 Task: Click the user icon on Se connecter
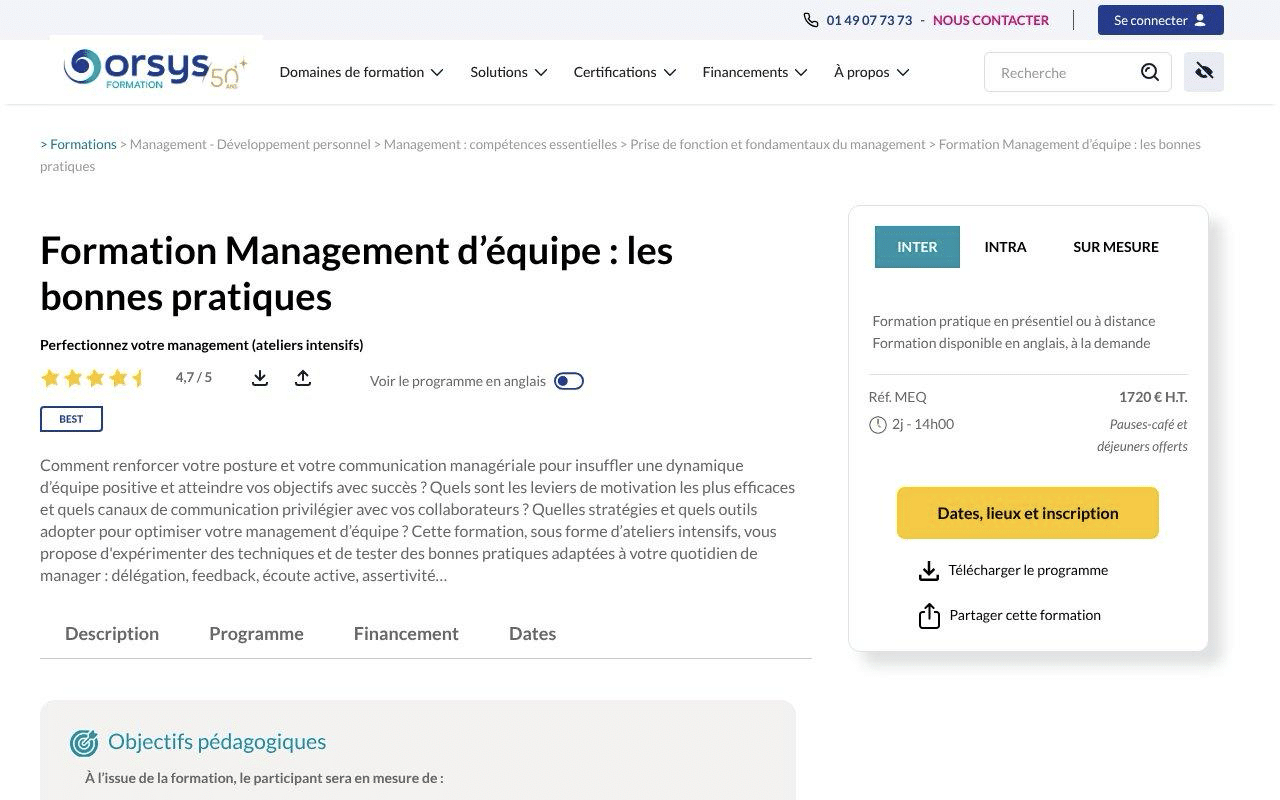coord(1200,20)
